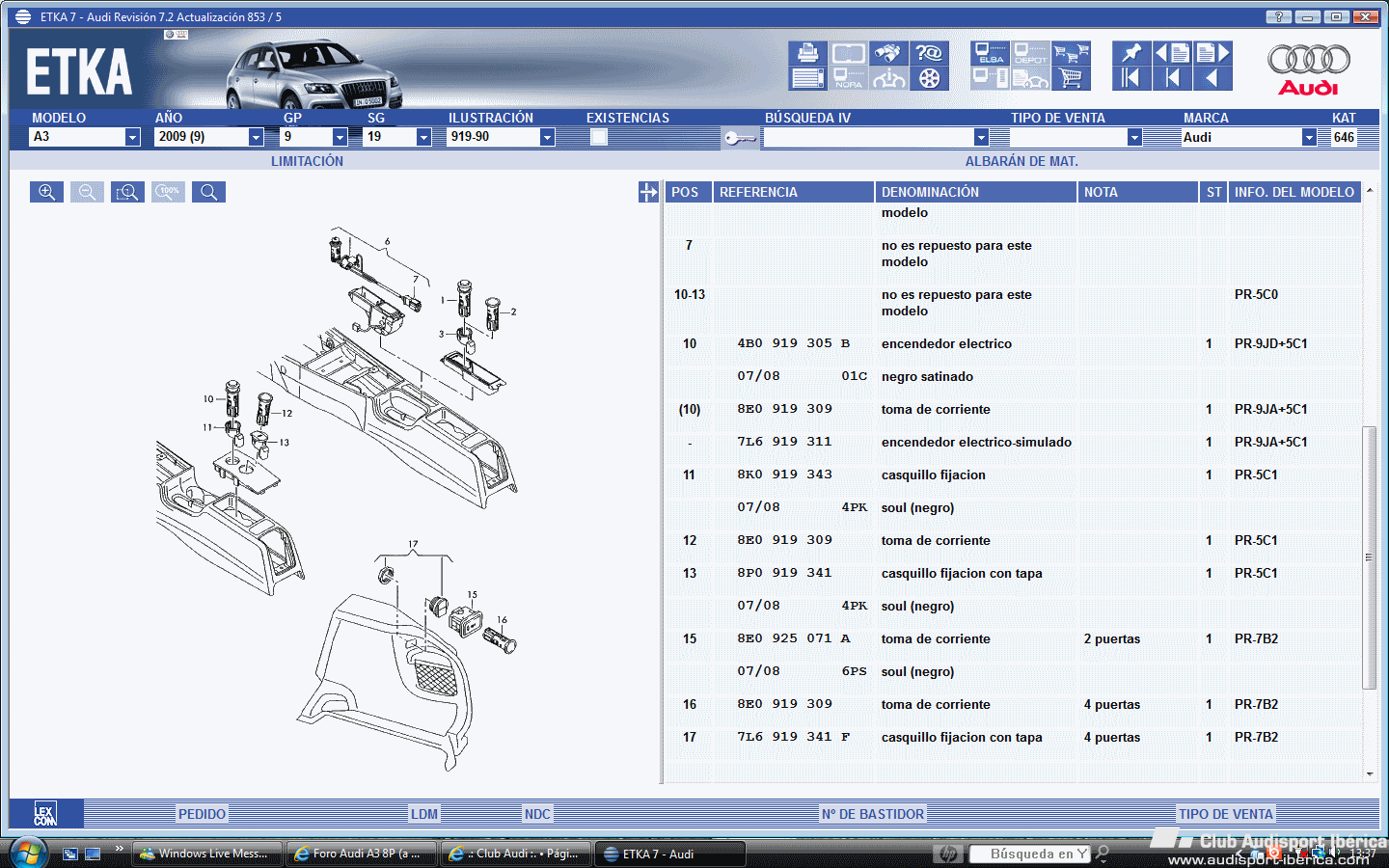The image size is (1389, 868).
Task: Open the ELSA link icon
Action: click(x=991, y=53)
